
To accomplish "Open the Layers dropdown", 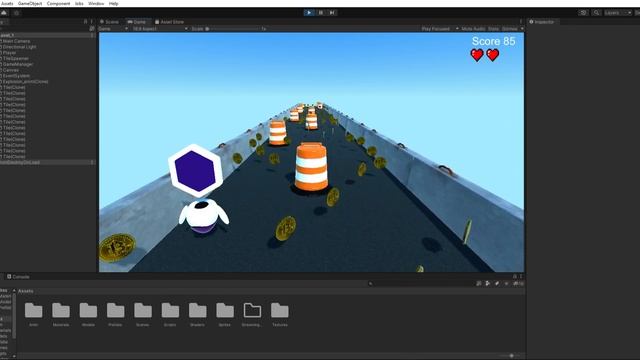I will coord(618,13).
